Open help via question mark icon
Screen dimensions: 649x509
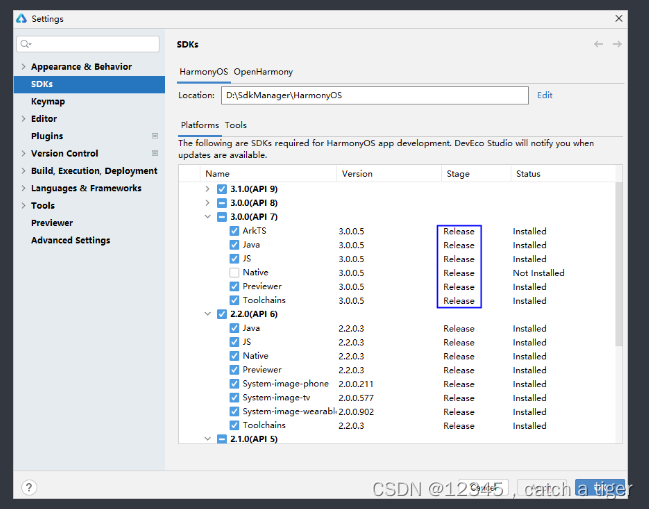pos(29,487)
